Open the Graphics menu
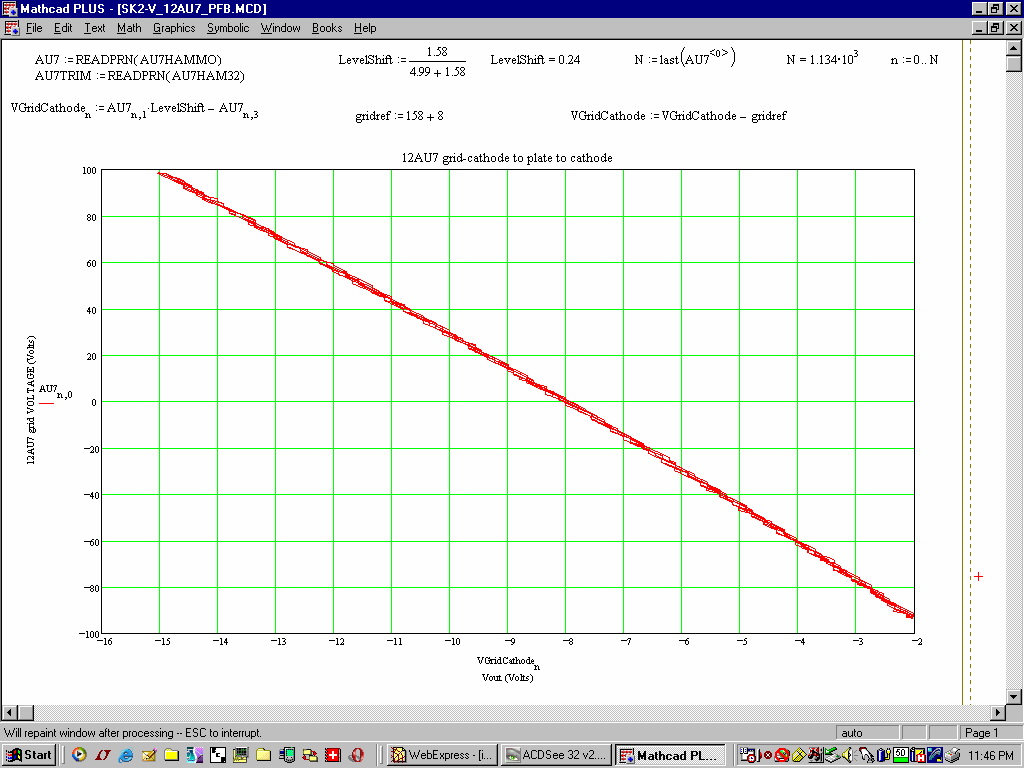The height and width of the screenshot is (768, 1024). pos(173,28)
